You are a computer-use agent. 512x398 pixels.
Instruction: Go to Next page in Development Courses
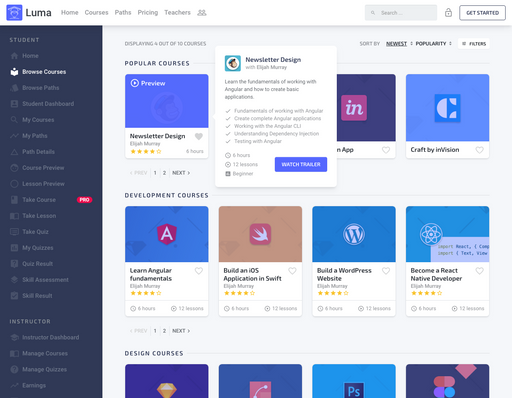tap(181, 331)
